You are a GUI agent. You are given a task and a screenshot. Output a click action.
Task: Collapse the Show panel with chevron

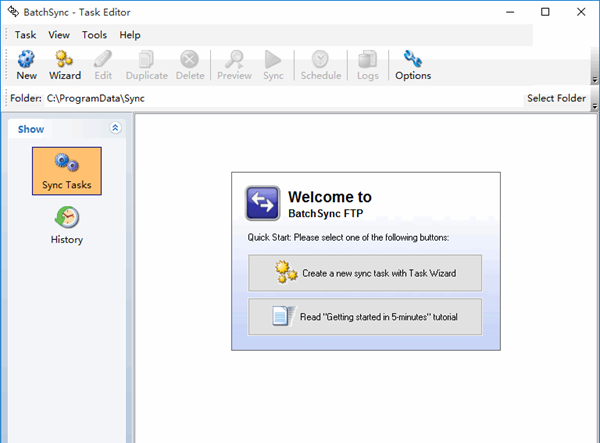pos(115,128)
